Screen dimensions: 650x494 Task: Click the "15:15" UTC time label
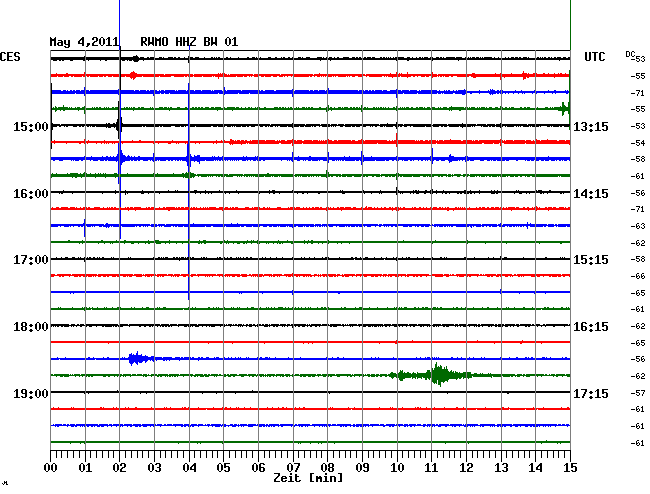591,260
